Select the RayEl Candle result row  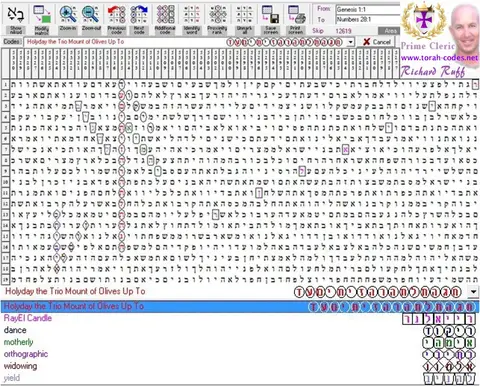[240, 318]
